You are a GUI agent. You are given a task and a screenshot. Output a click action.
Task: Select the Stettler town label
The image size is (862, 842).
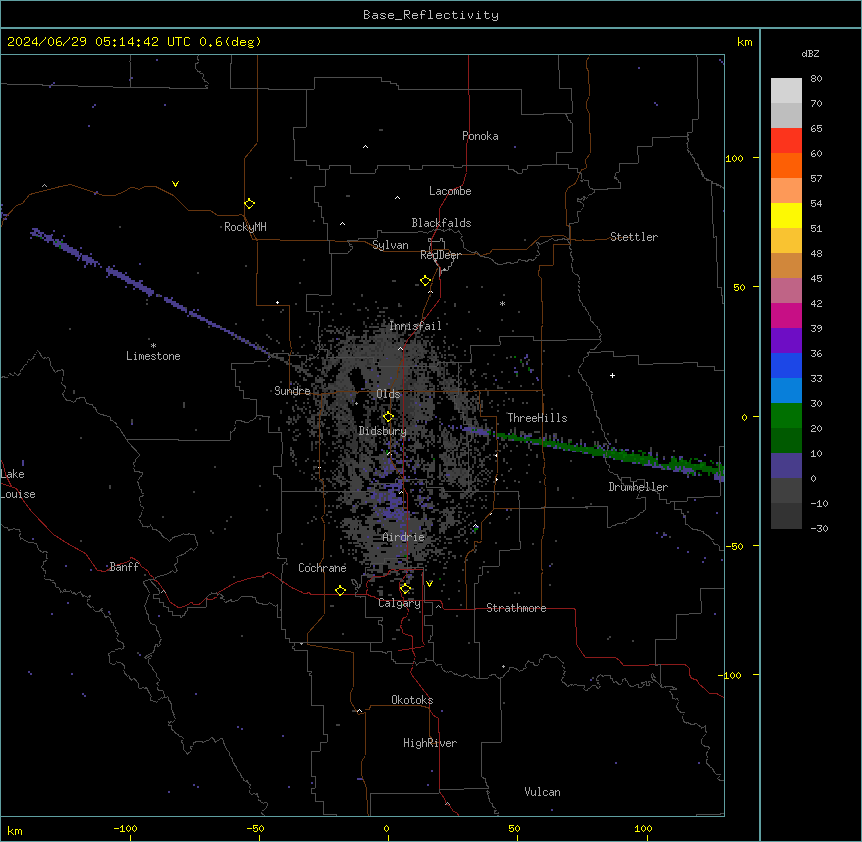point(634,237)
